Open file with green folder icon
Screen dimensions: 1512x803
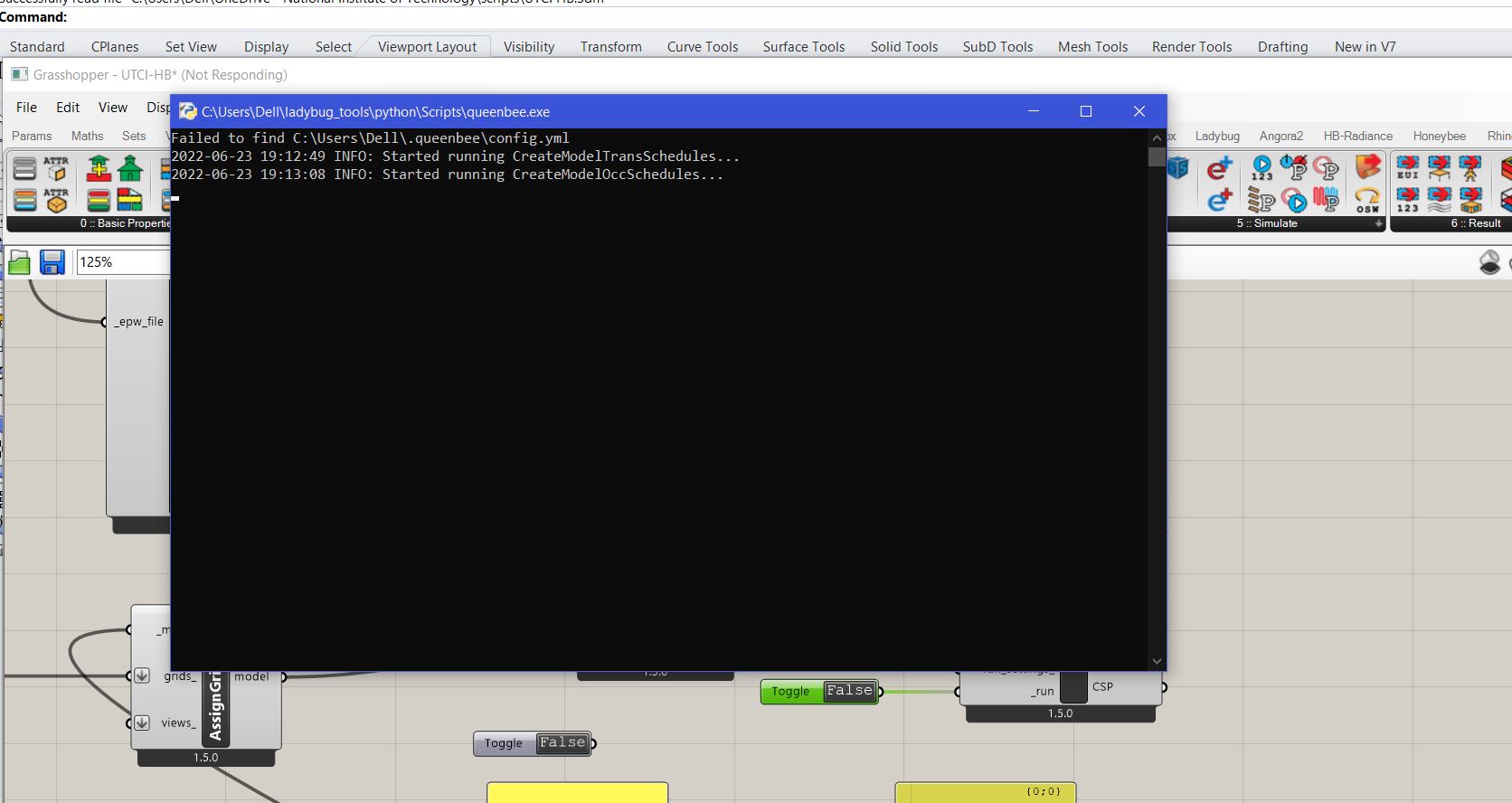(x=19, y=262)
